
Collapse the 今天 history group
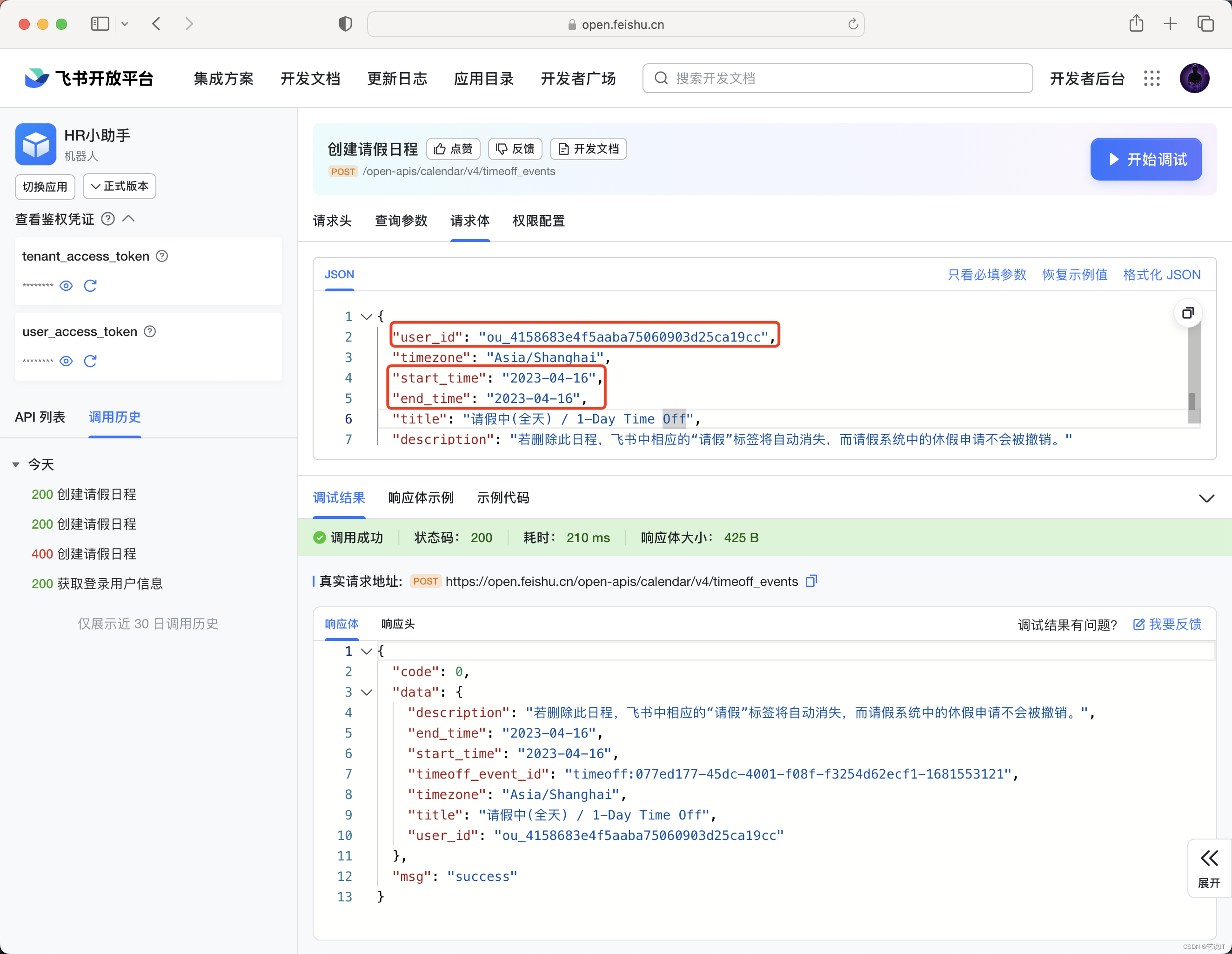(x=16, y=464)
